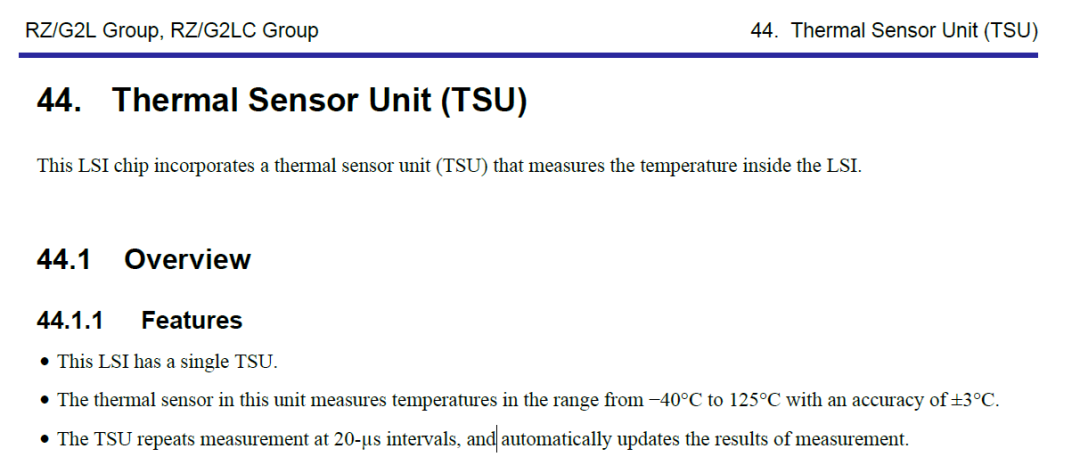
Task: Click the sentence starting "This LSI chip incorporates"
Action: (448, 165)
